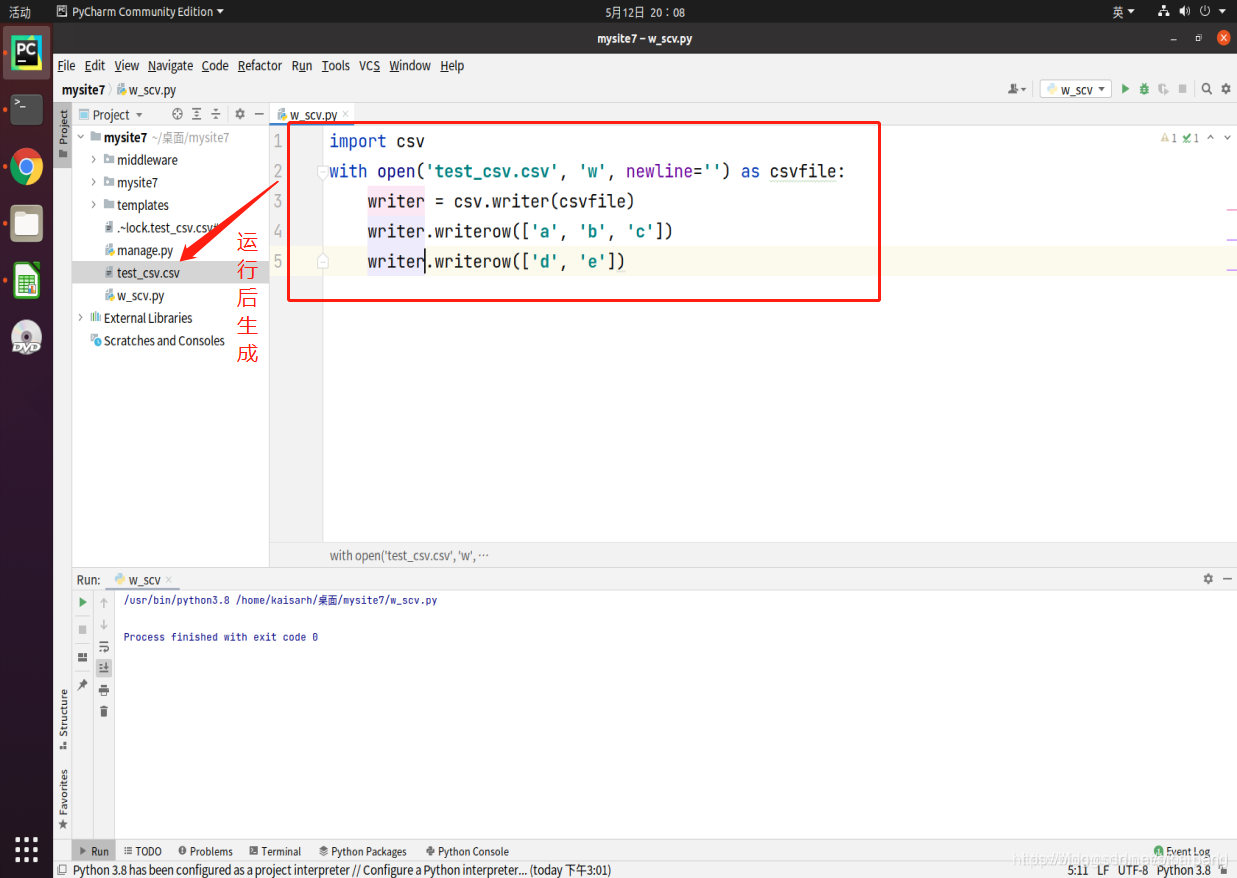This screenshot has width=1237, height=878.
Task: Open Search Everywhere magnifier icon
Action: tap(1207, 89)
